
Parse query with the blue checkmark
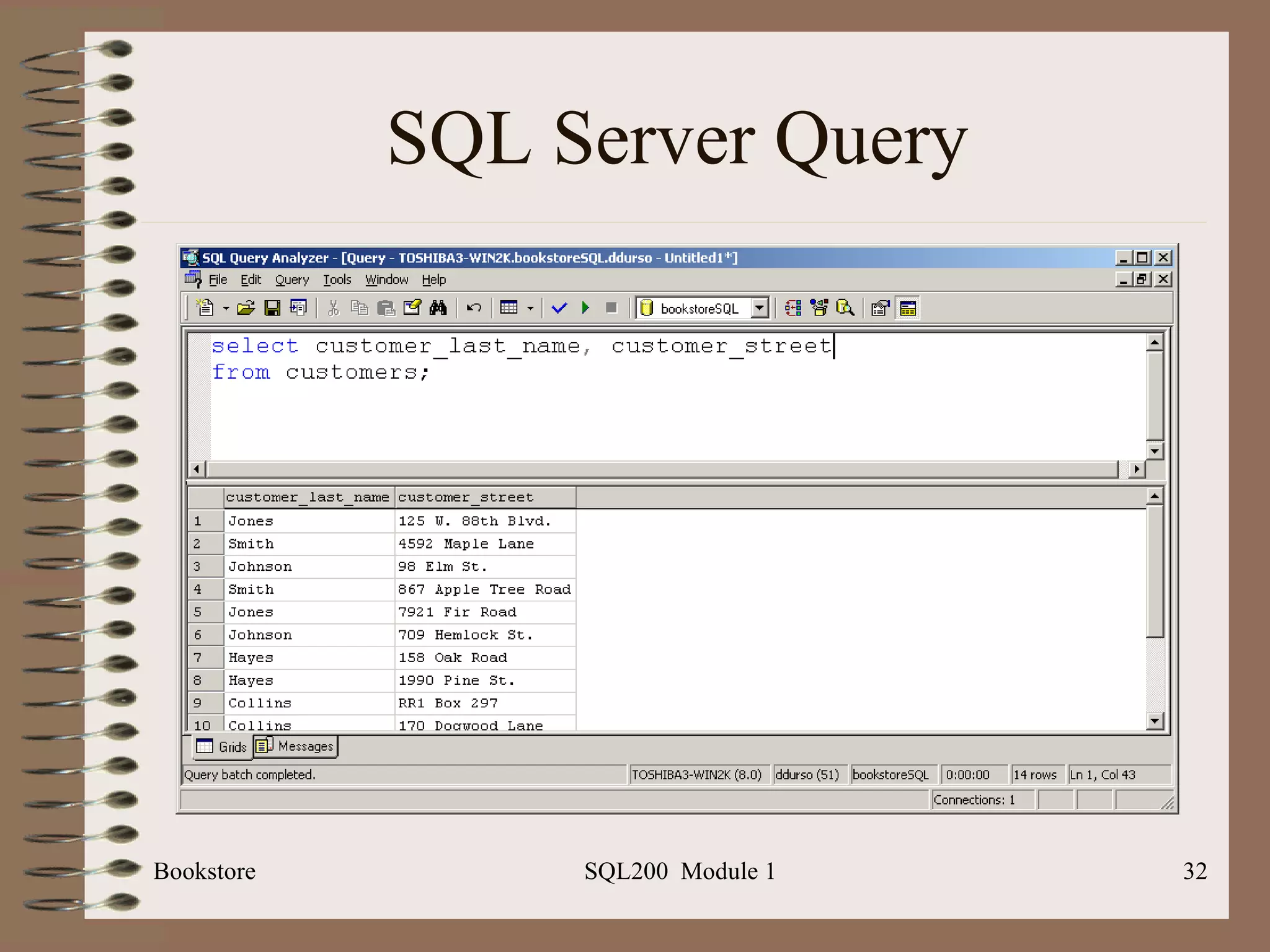click(x=559, y=308)
